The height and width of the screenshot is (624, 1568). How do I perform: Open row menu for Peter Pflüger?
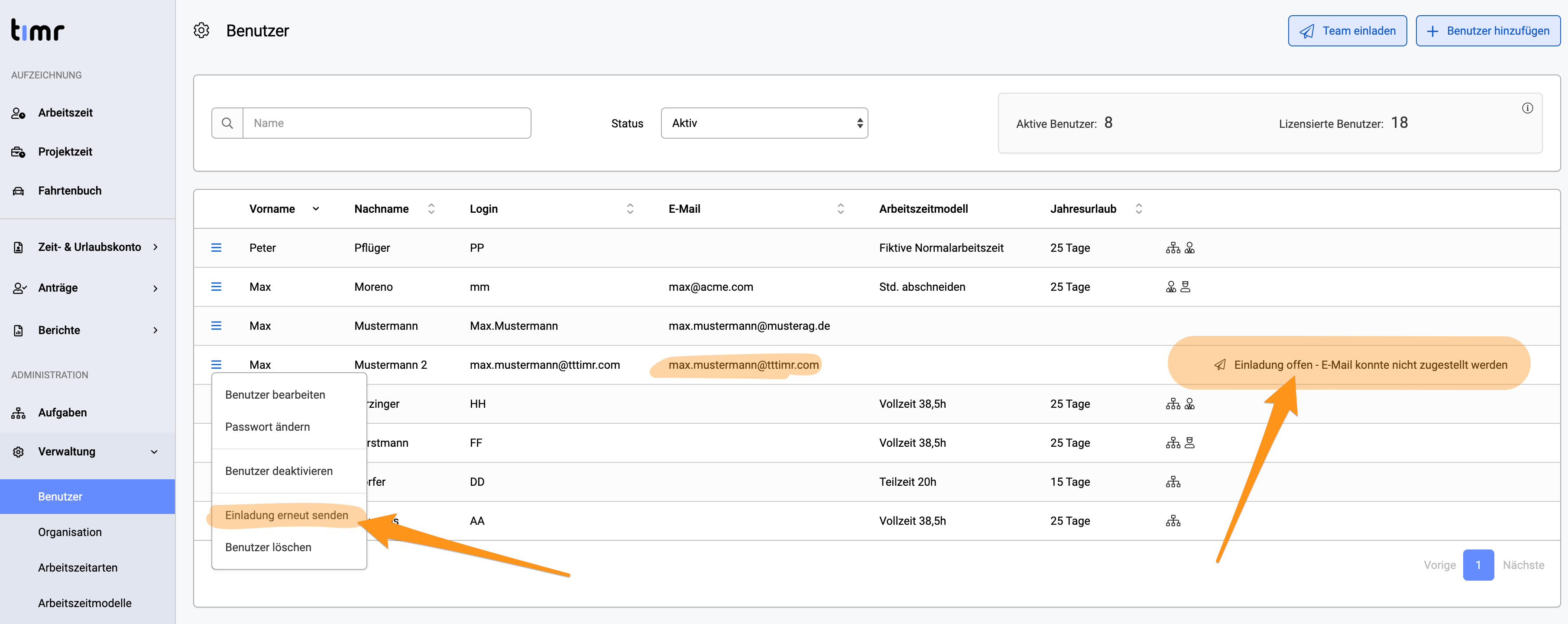[x=216, y=248]
